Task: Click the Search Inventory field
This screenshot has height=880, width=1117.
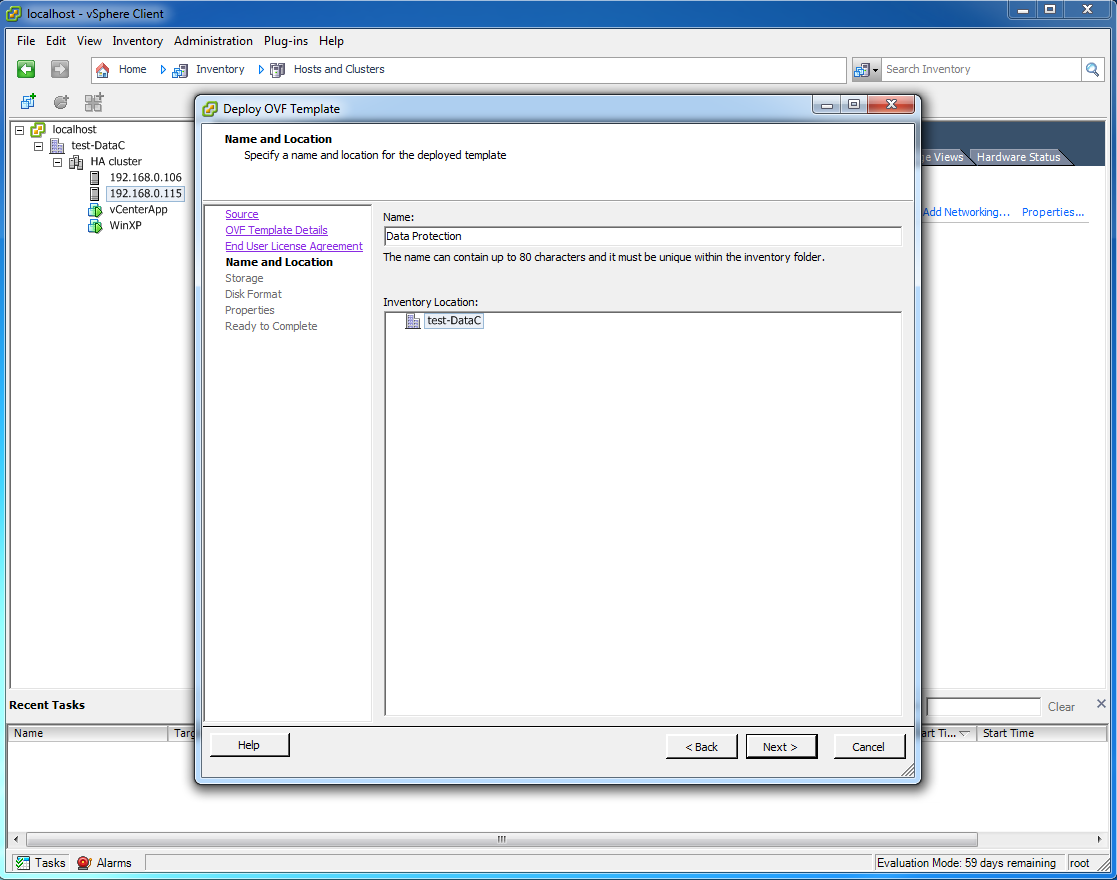Action: tap(982, 69)
